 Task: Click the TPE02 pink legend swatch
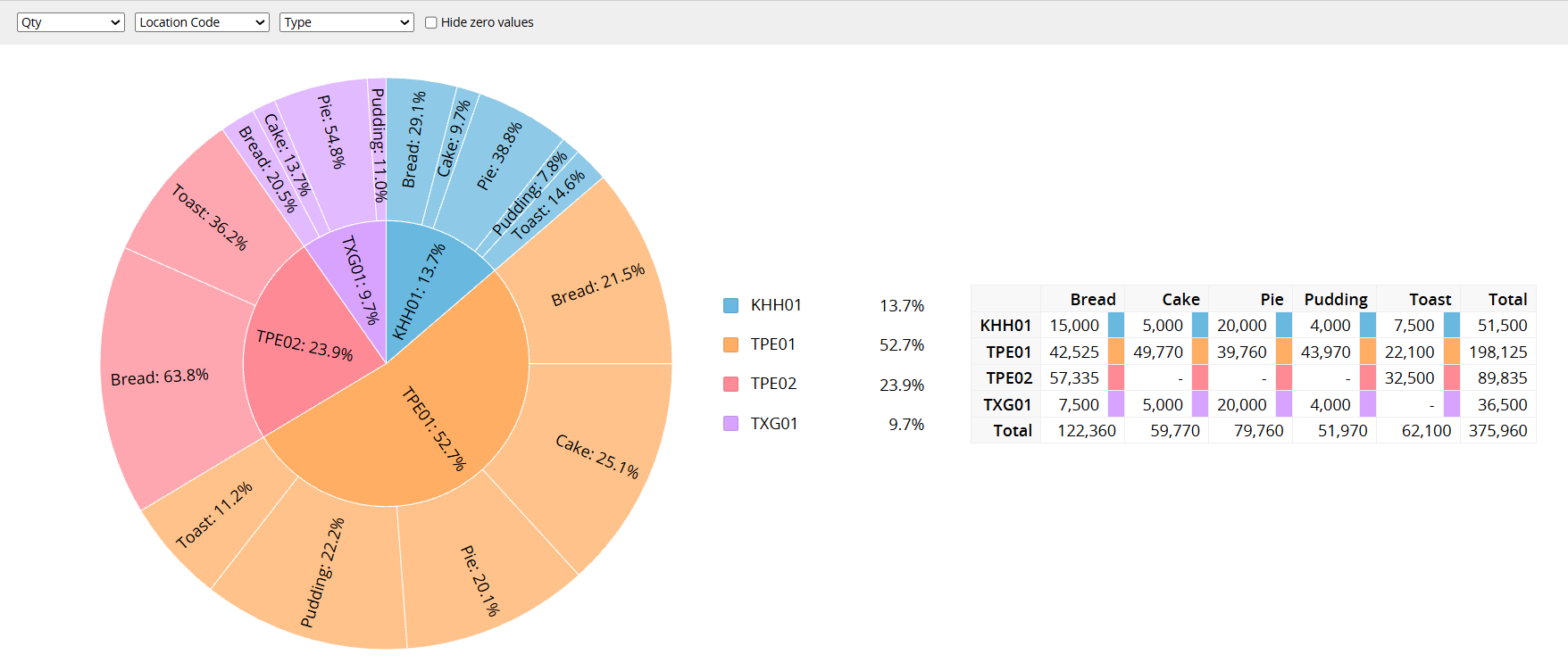click(730, 384)
